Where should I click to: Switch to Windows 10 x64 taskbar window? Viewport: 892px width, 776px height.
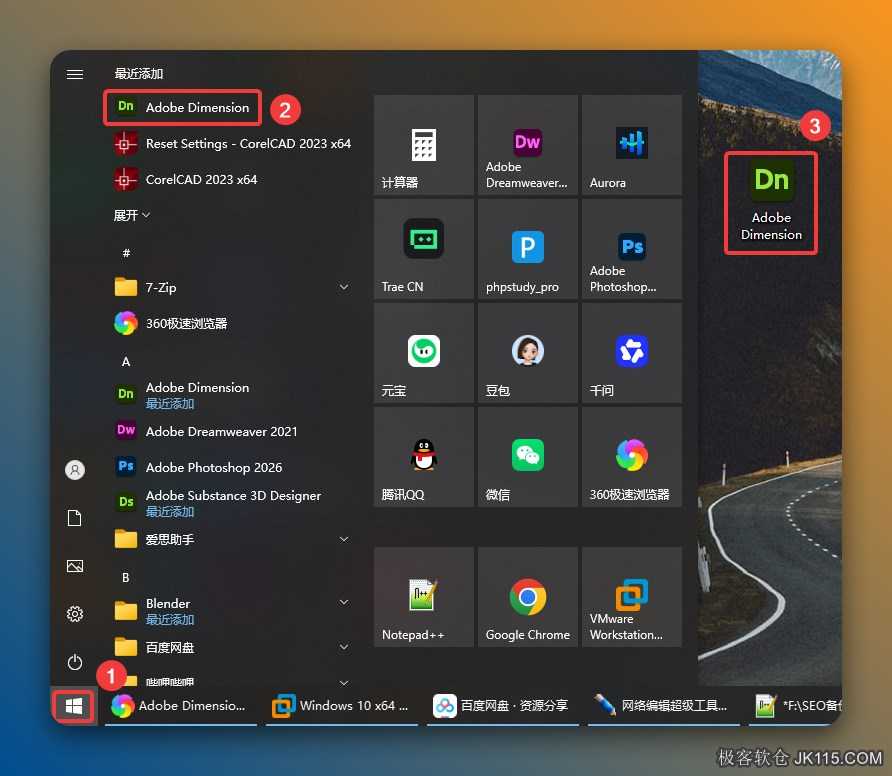click(x=342, y=706)
